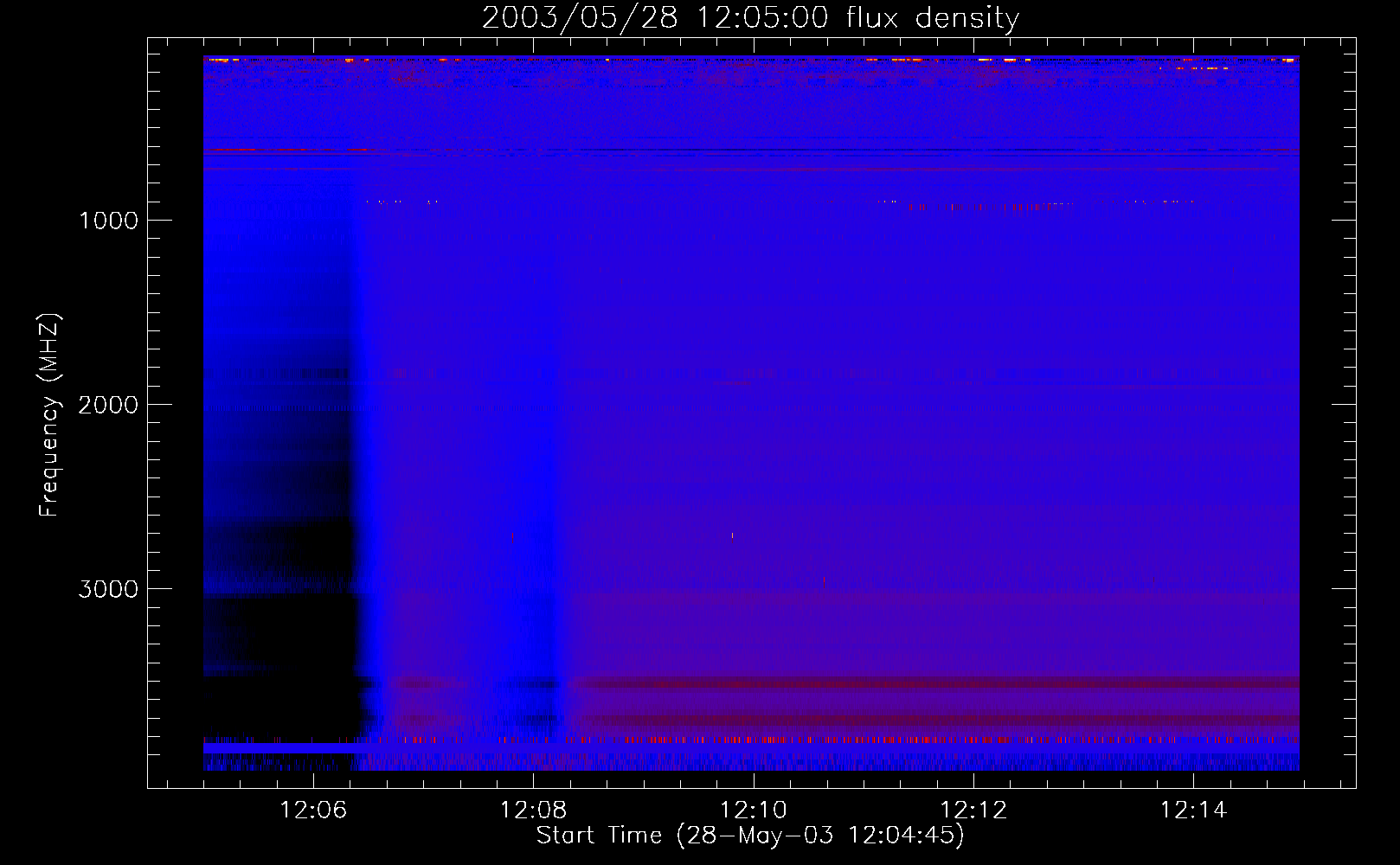Click the 12:10 time tick label
This screenshot has height=865, width=1400.
click(754, 810)
